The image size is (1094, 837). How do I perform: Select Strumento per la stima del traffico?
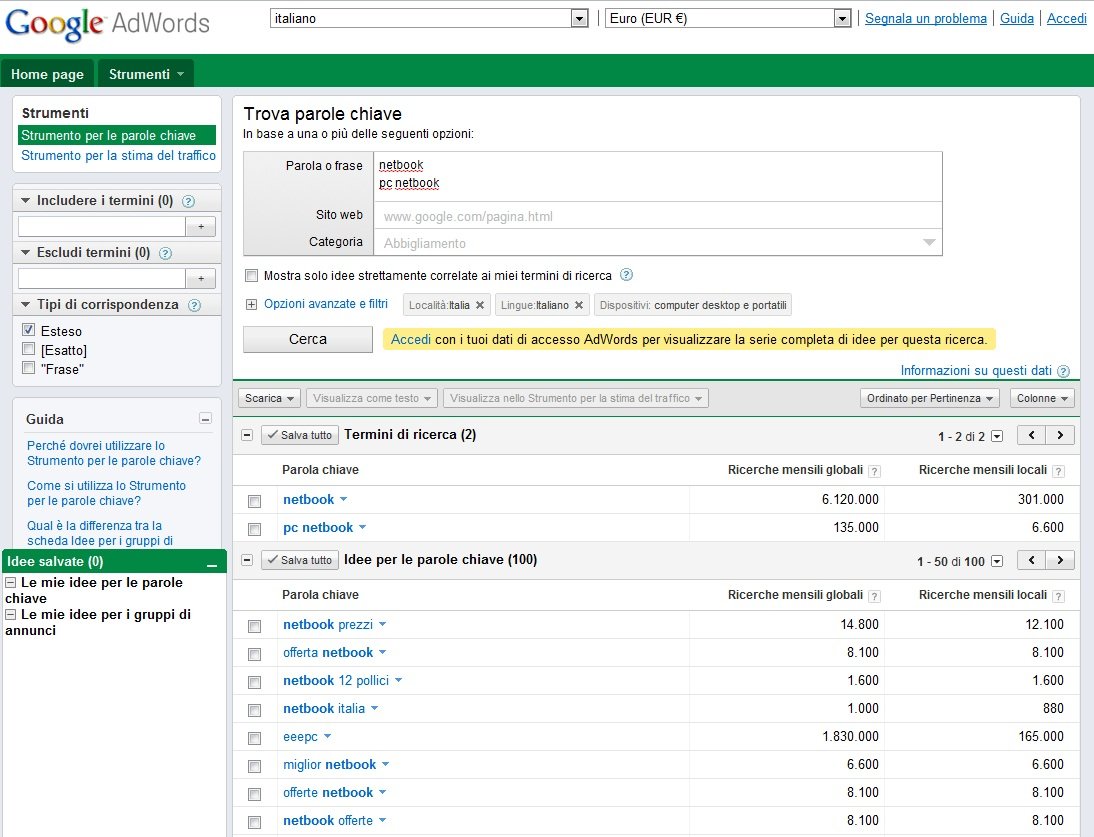click(119, 156)
